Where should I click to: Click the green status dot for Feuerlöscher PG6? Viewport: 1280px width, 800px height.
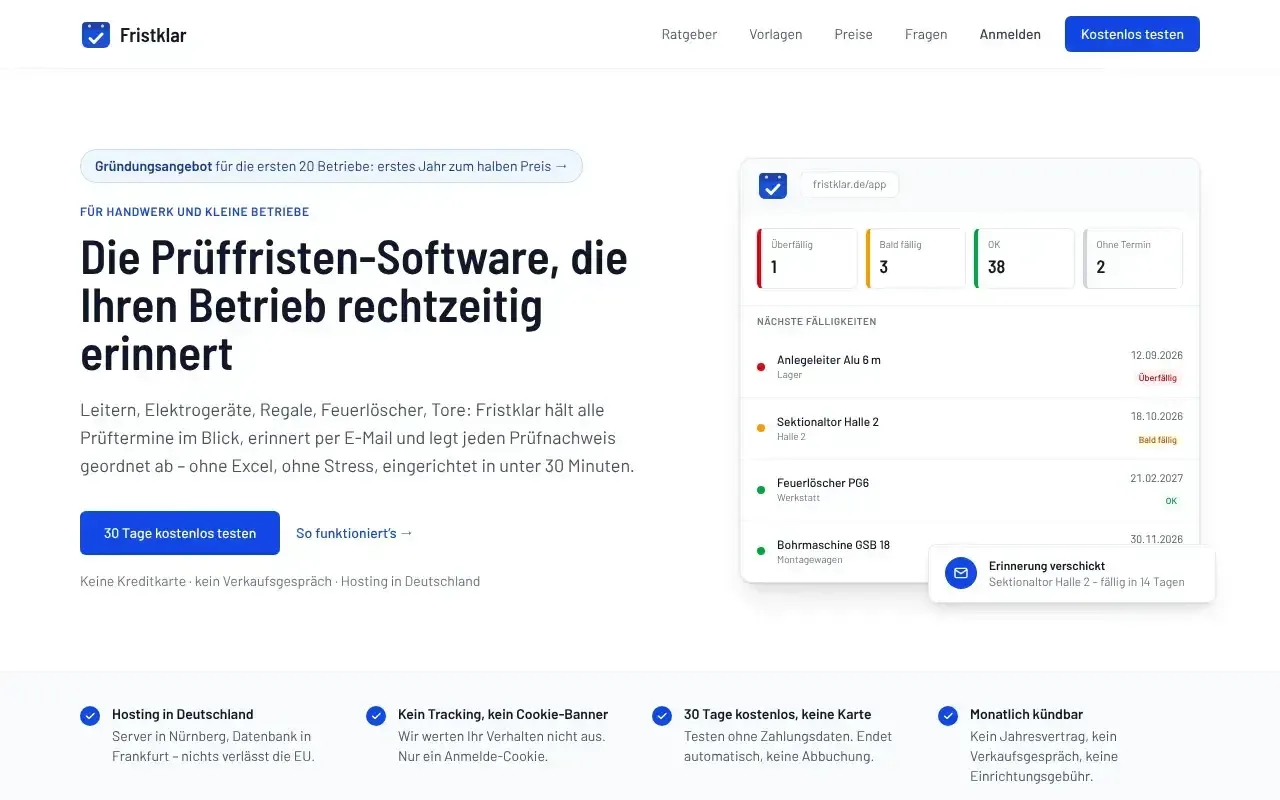(x=761, y=490)
